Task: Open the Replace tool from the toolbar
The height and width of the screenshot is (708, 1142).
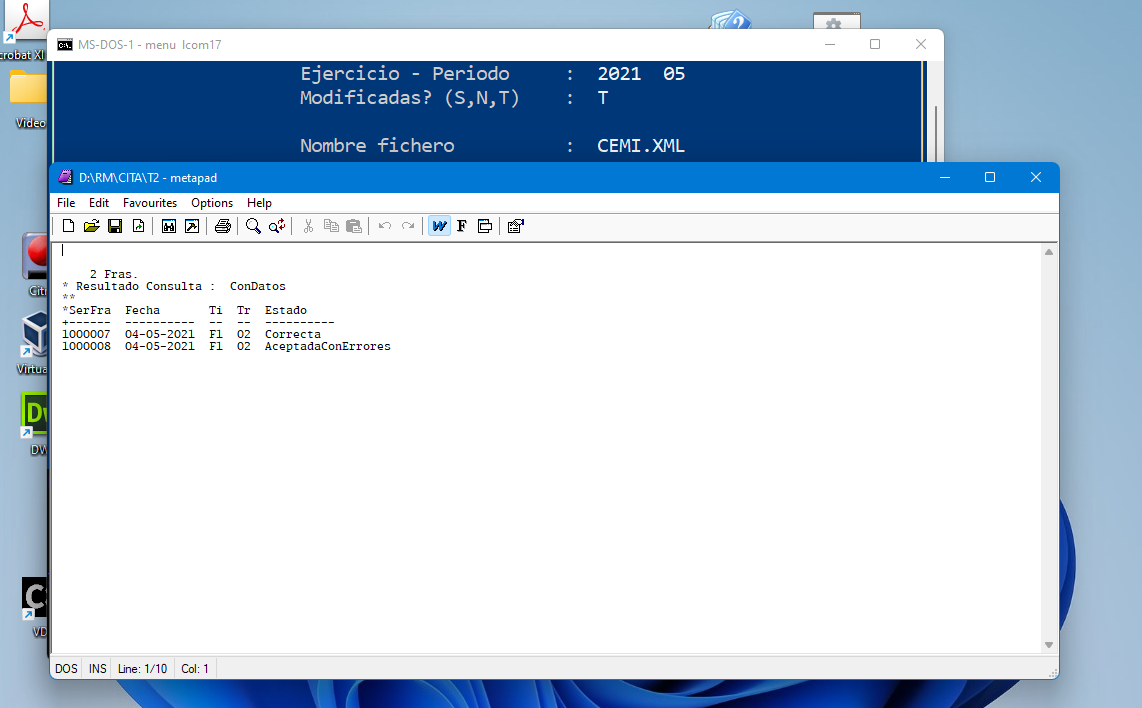Action: [276, 226]
